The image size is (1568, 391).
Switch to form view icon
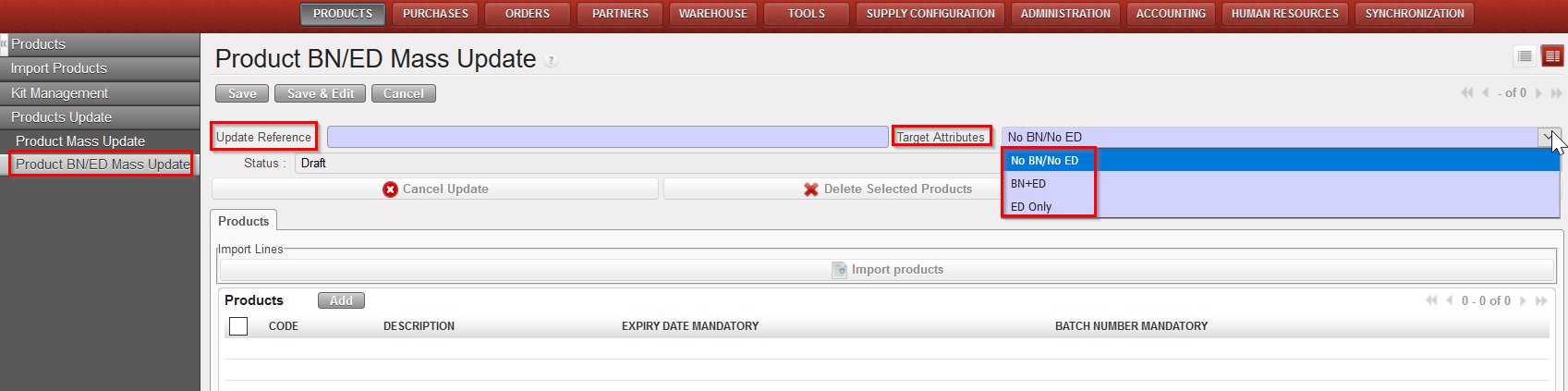[1552, 56]
